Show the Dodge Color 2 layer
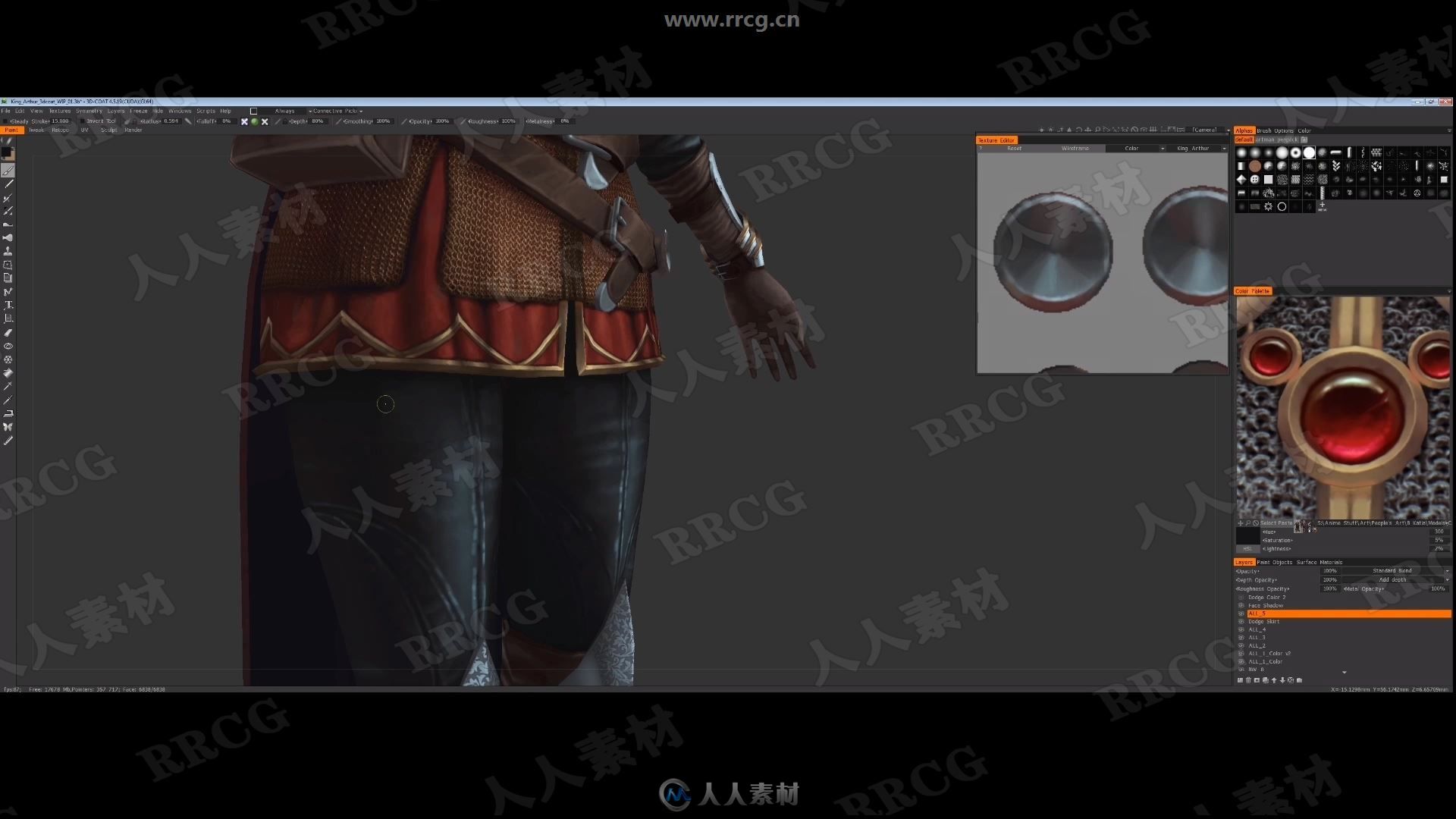 [1241, 598]
